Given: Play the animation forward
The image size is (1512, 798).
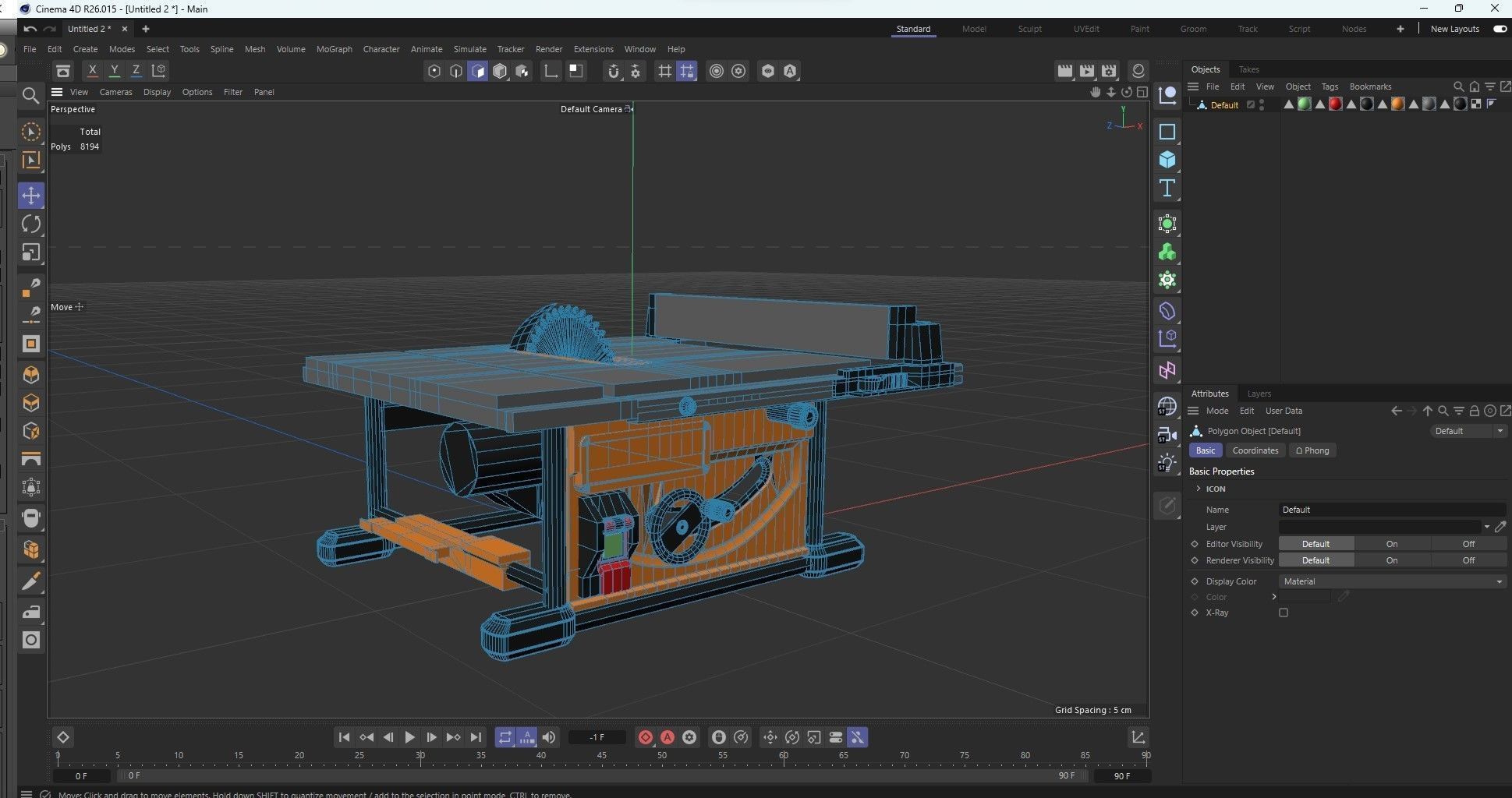Looking at the screenshot, I should (x=409, y=737).
